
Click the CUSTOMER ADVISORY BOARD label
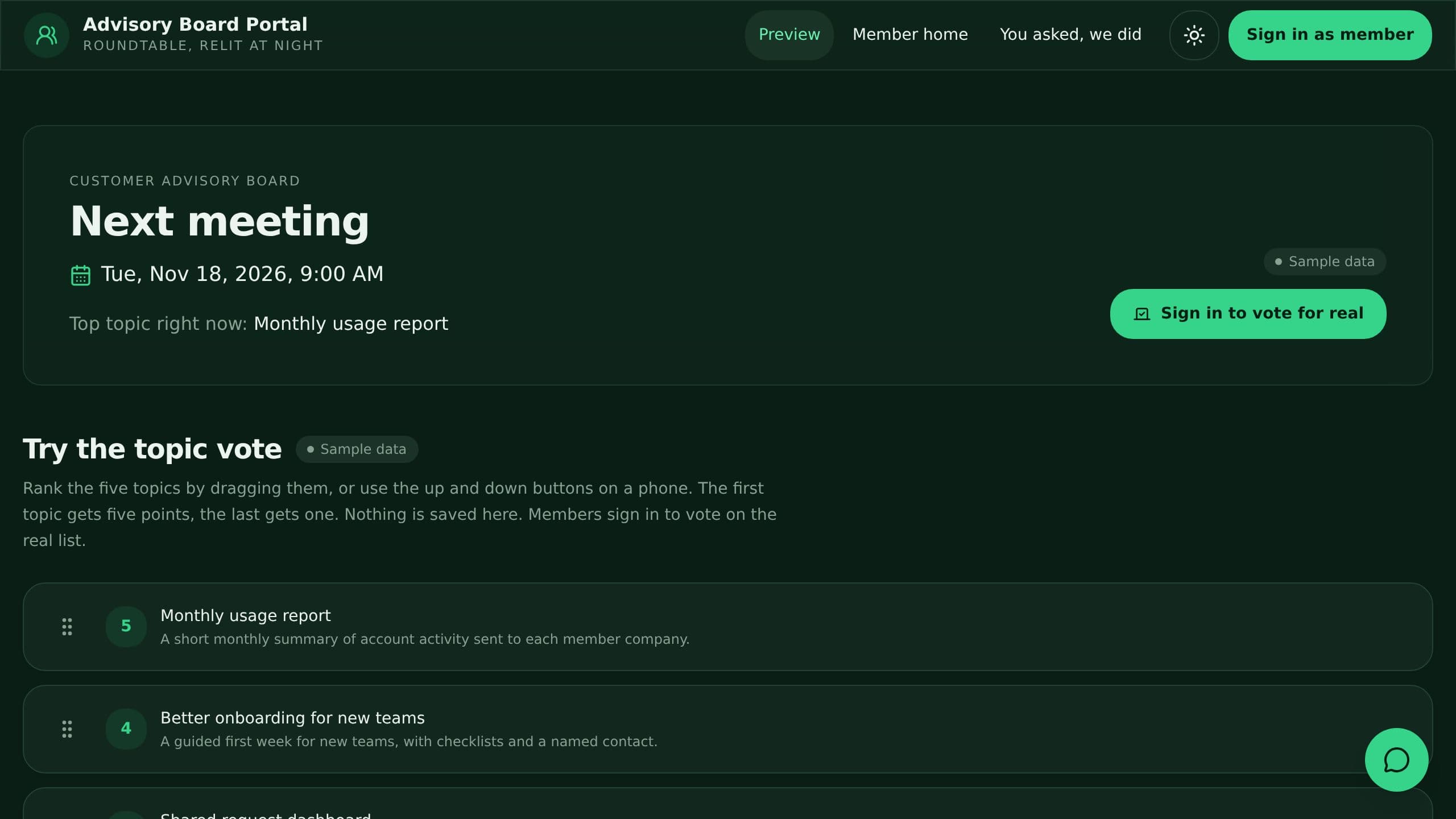(185, 181)
